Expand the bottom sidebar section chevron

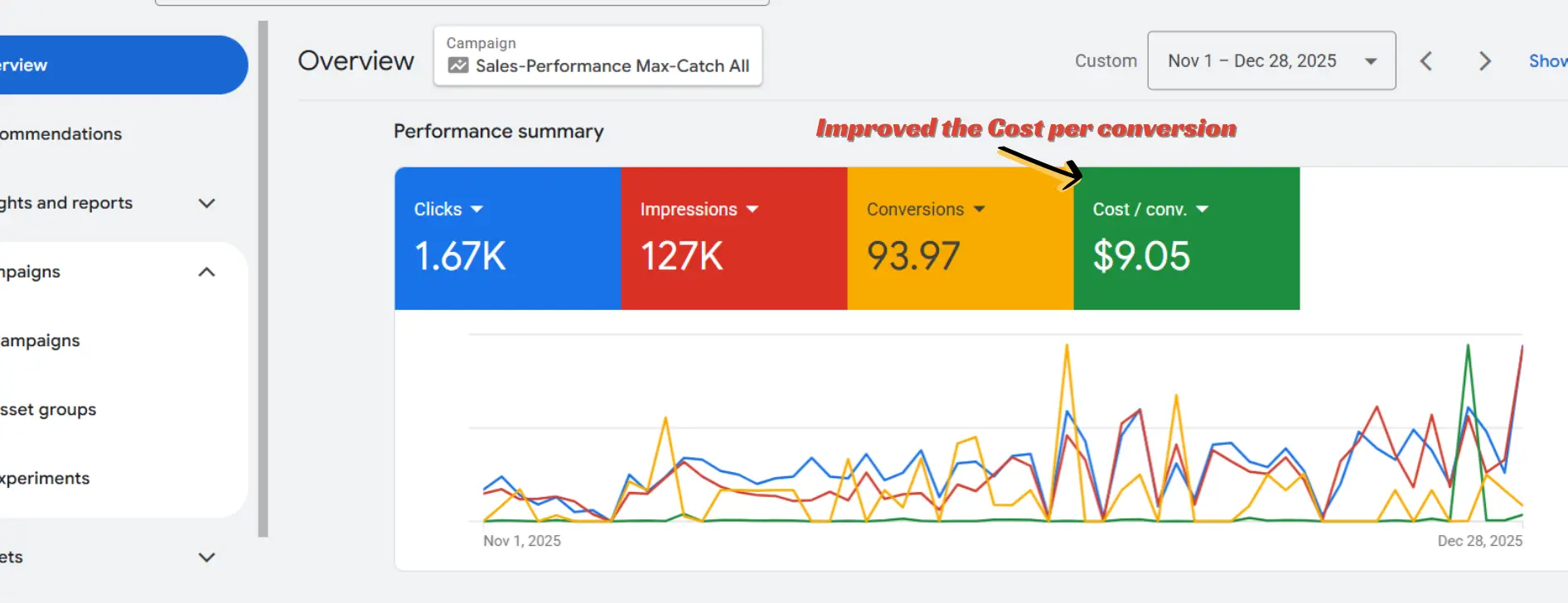(x=207, y=557)
